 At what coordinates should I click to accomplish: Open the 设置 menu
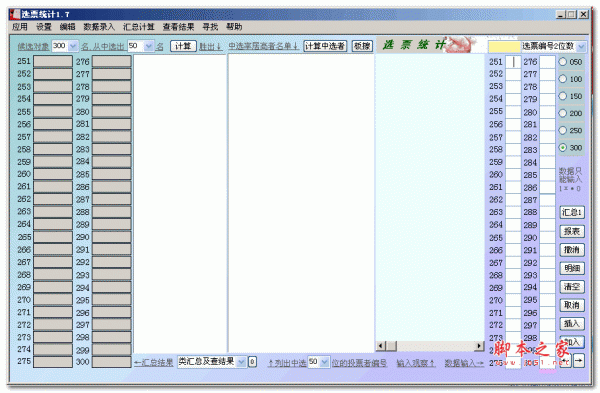pos(44,27)
